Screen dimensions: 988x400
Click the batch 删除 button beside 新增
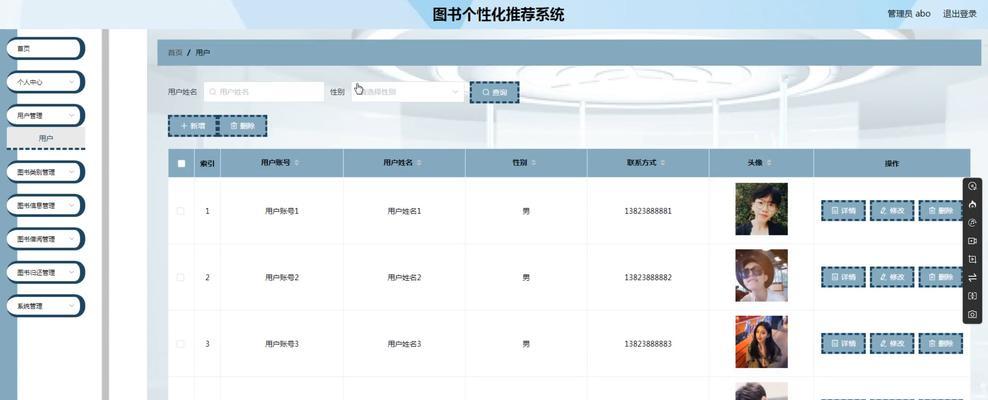coord(242,126)
